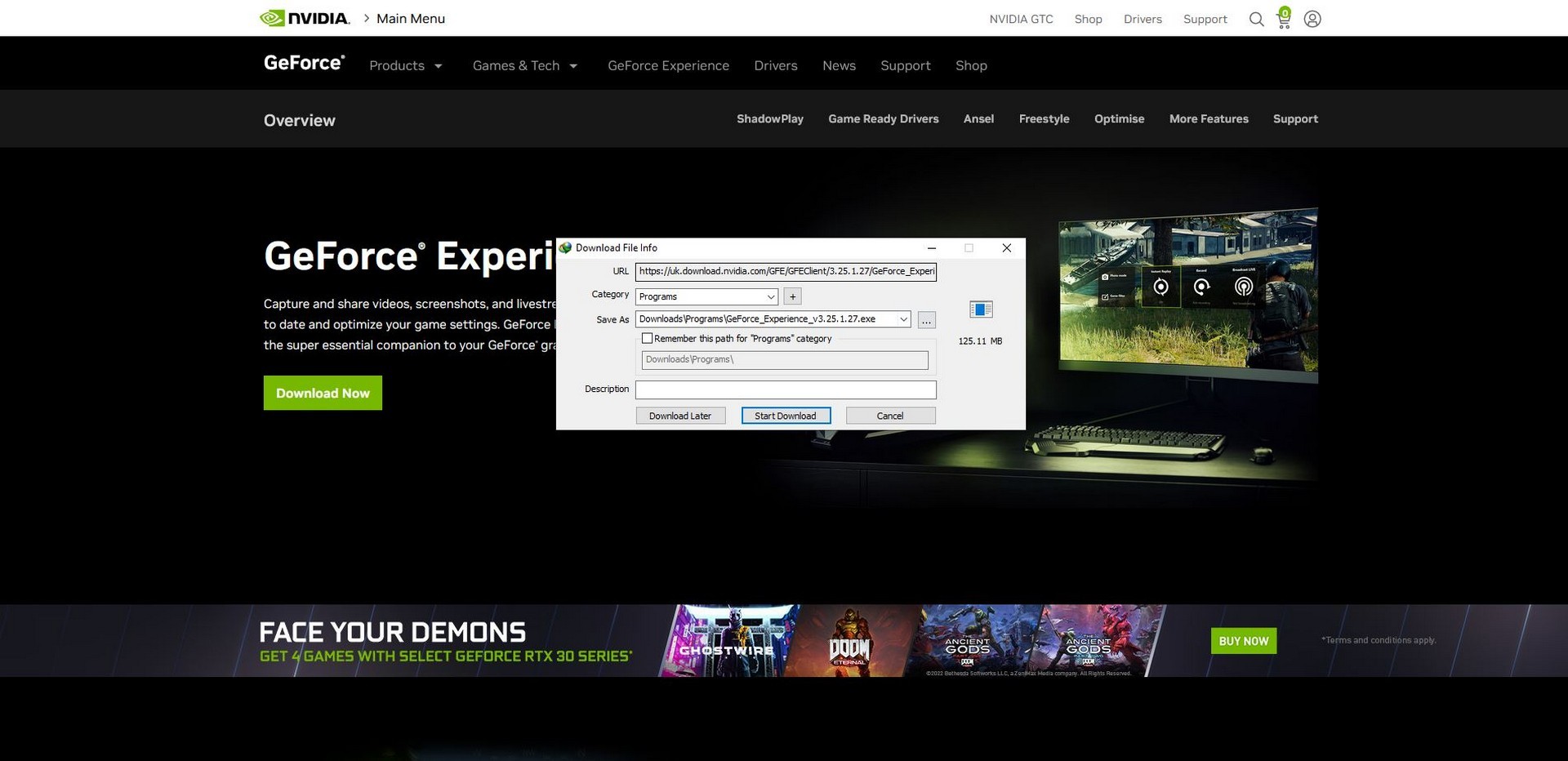The image size is (1568, 761).
Task: Switch to More Features section
Action: click(x=1209, y=119)
